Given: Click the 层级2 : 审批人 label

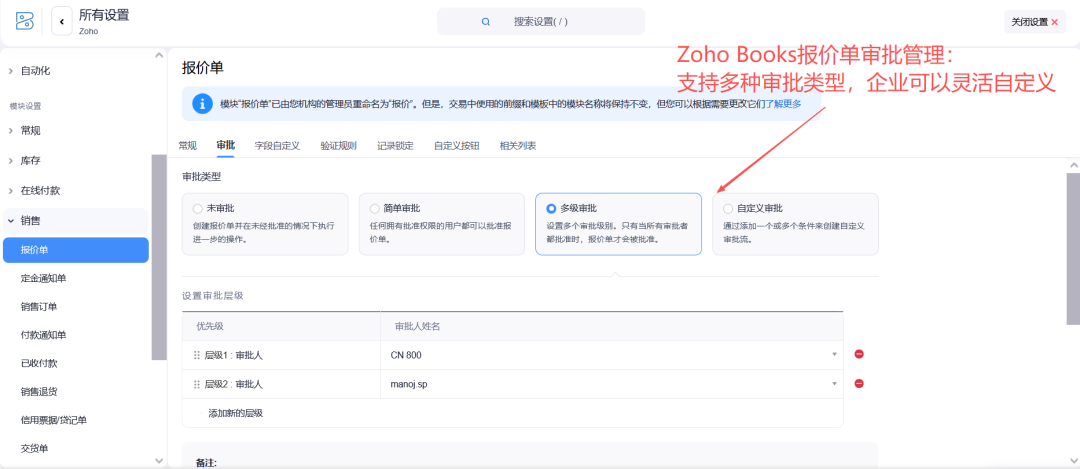Looking at the screenshot, I should 233,384.
